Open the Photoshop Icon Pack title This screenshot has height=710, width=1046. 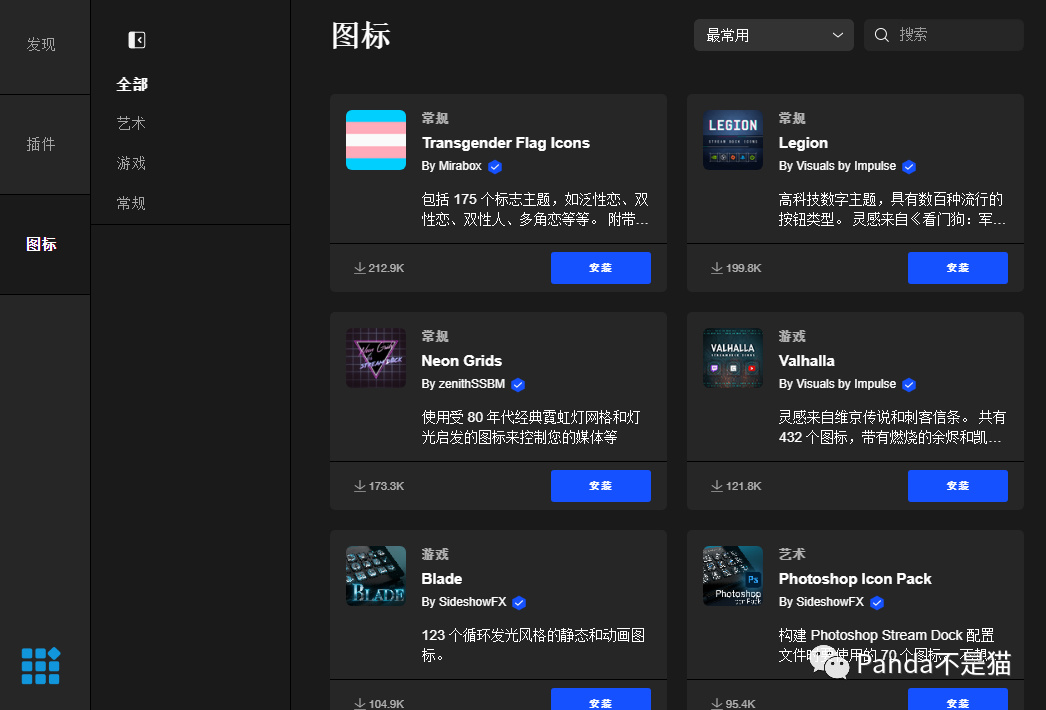(855, 579)
